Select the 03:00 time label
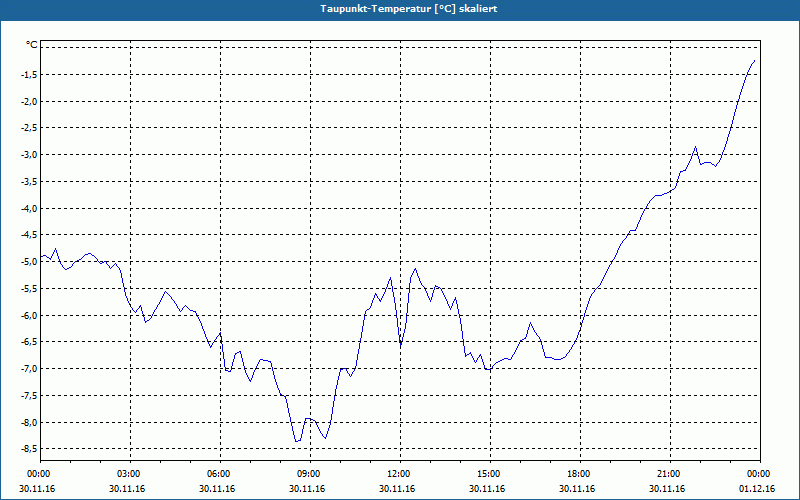 pyautogui.click(x=128, y=474)
